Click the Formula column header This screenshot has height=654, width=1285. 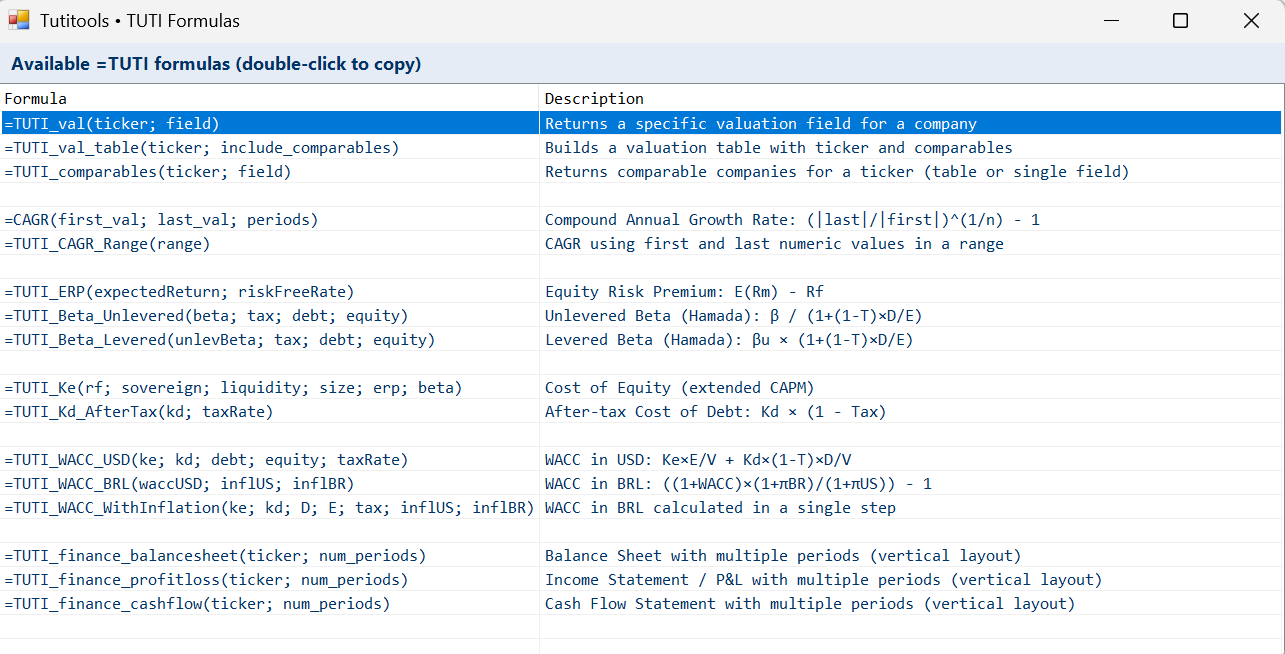coord(269,99)
